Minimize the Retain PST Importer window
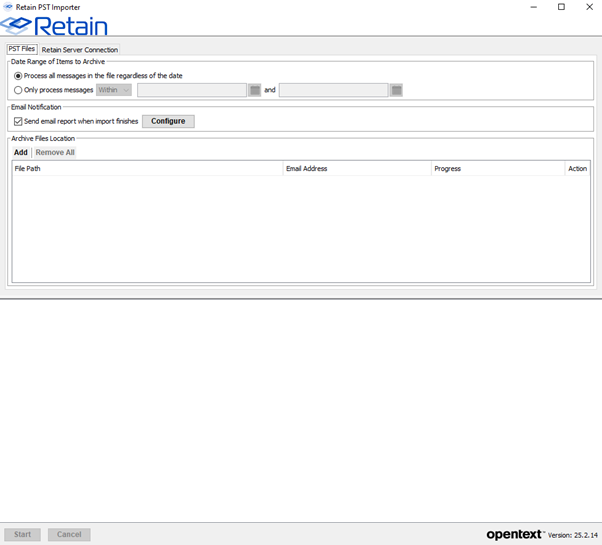 [x=534, y=7]
